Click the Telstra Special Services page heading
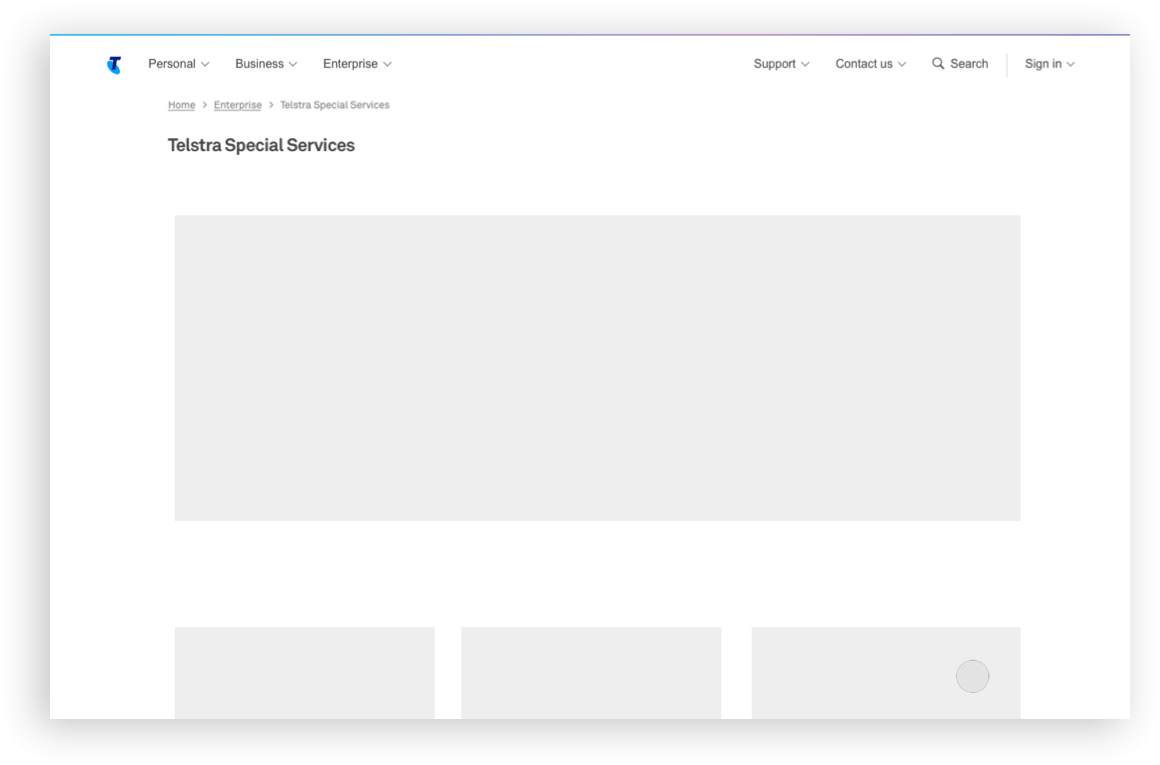This screenshot has width=1160, height=765. coord(261,146)
